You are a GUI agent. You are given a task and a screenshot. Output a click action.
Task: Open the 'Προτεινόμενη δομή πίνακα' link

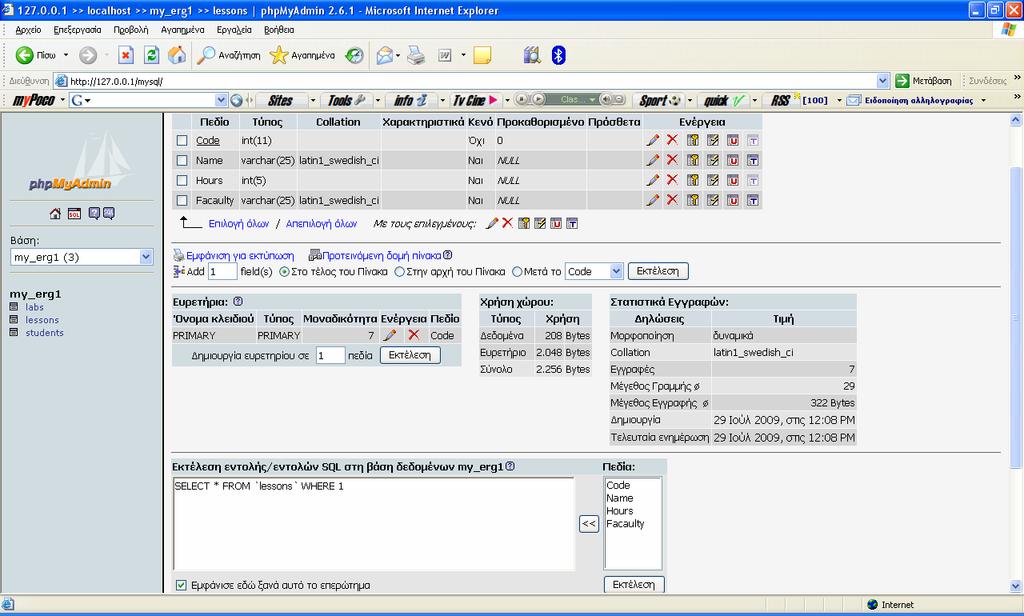point(381,255)
